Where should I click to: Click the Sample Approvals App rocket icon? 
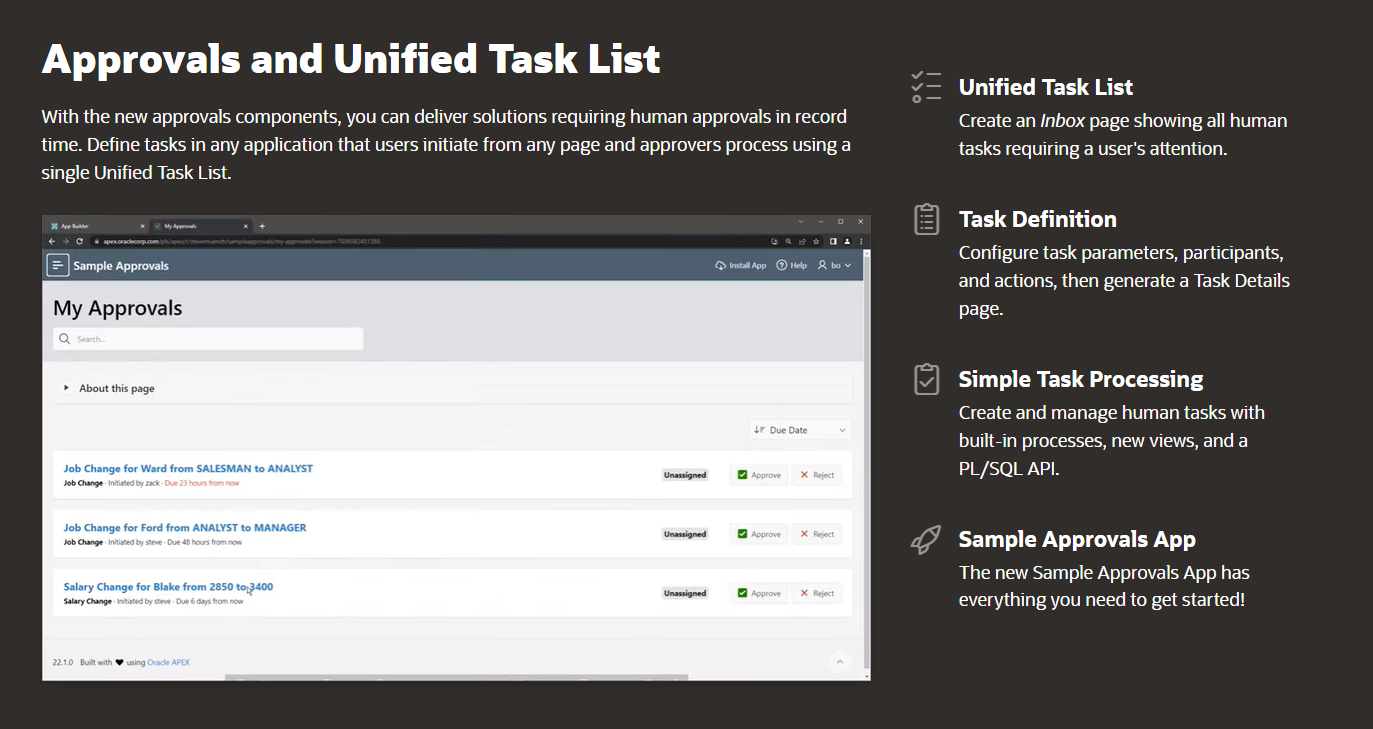click(926, 539)
